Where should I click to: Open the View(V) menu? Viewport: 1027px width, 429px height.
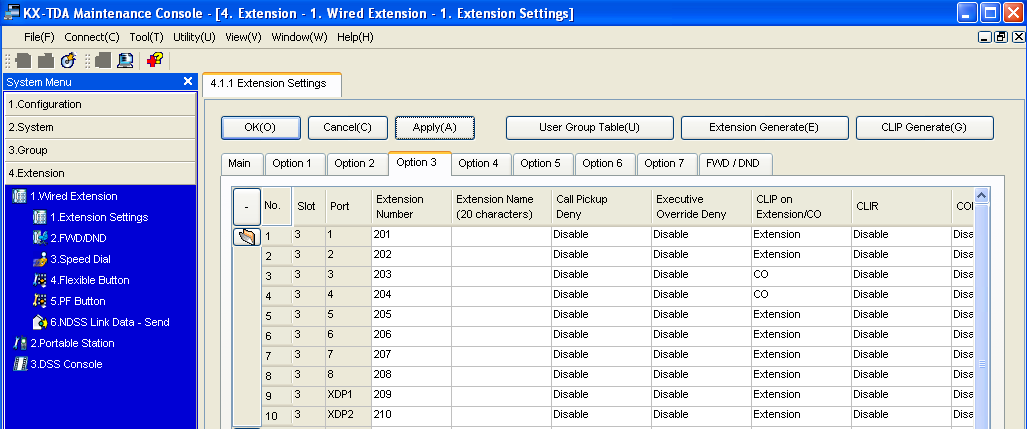tap(244, 37)
